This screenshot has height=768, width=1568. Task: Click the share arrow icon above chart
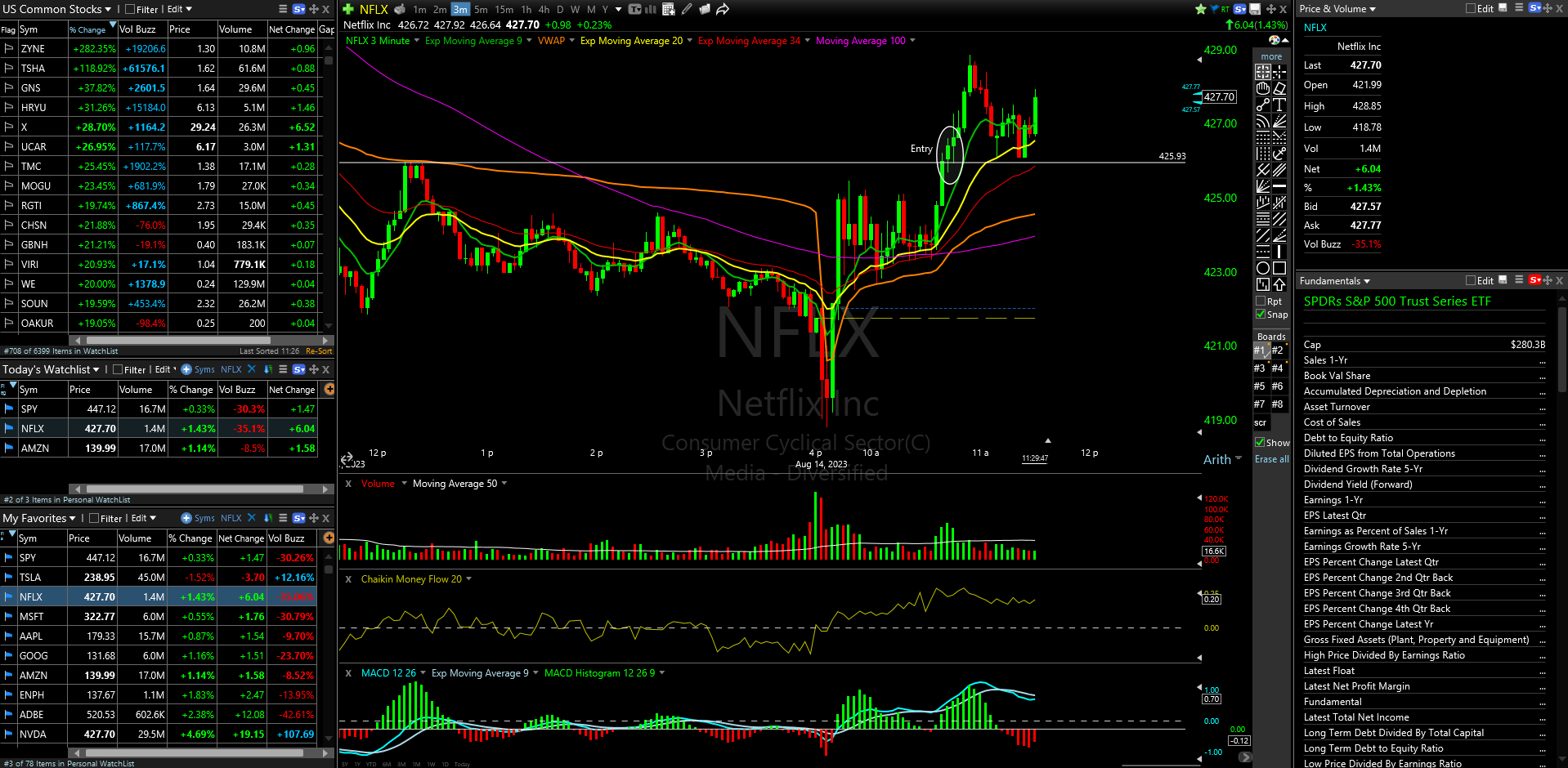[x=723, y=9]
